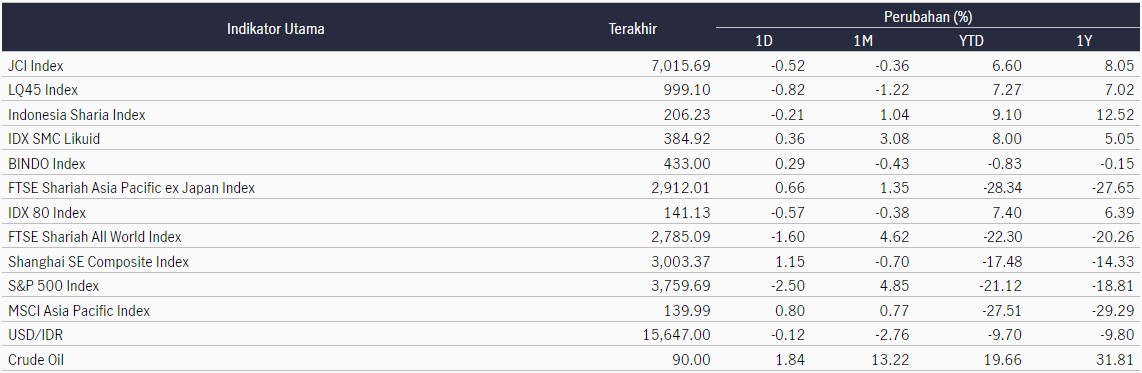Click the Terakhir column header
Screen dimensions: 1142x373
point(632,29)
